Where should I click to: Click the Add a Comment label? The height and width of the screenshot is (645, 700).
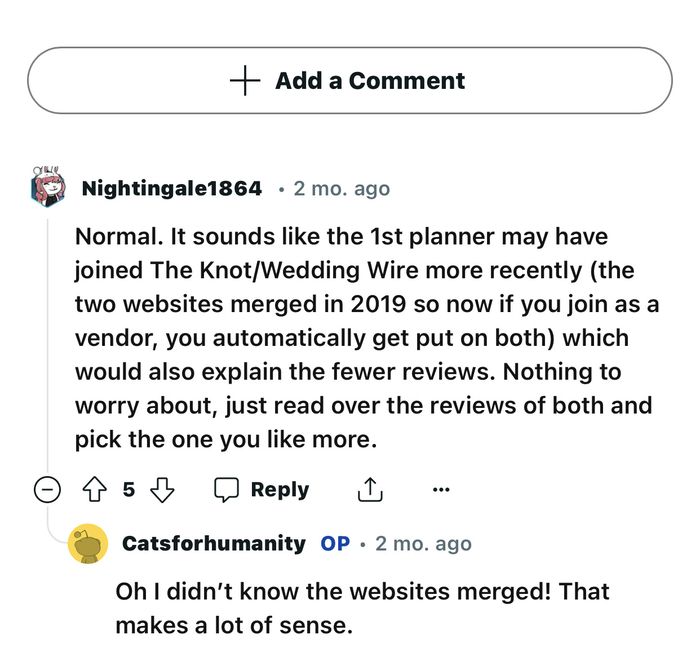pyautogui.click(x=370, y=81)
